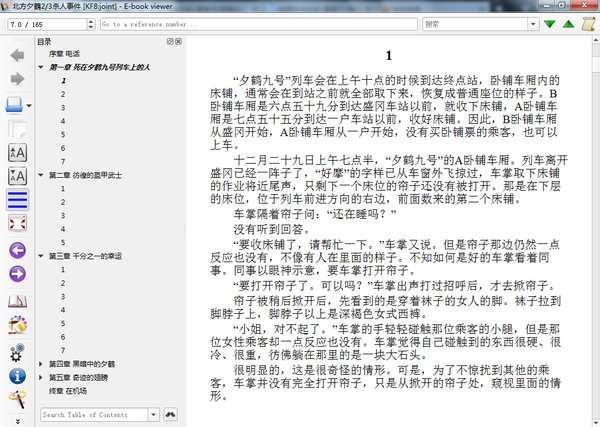The image size is (600, 427).
Task: Find previous match green up arrow
Action: [x=569, y=24]
